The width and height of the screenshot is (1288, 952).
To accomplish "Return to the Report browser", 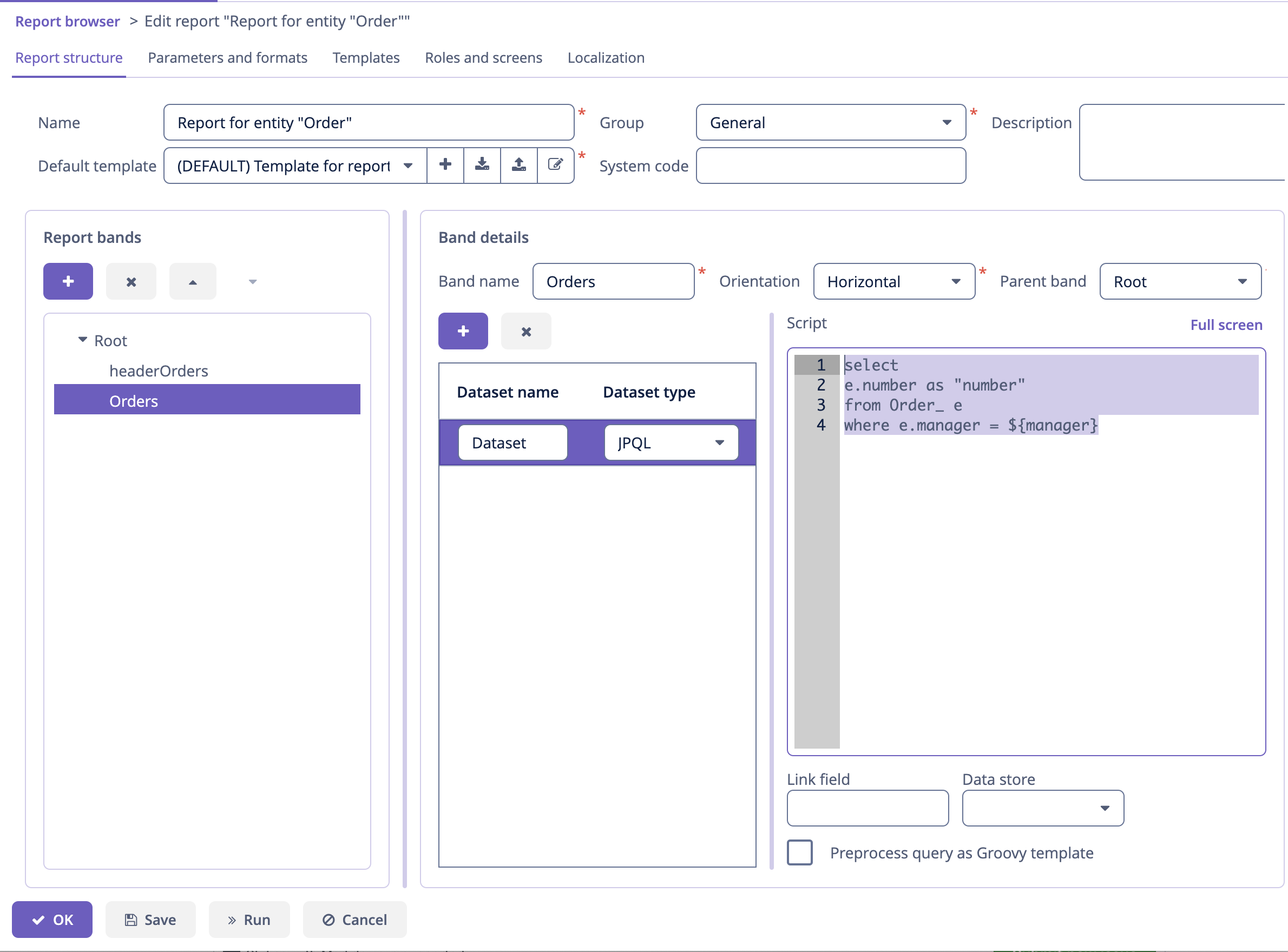I will point(68,21).
